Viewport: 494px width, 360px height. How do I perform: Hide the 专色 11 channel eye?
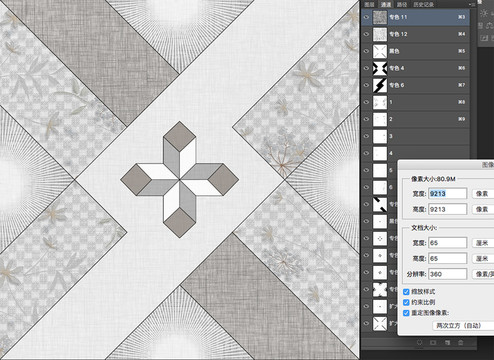367,17
